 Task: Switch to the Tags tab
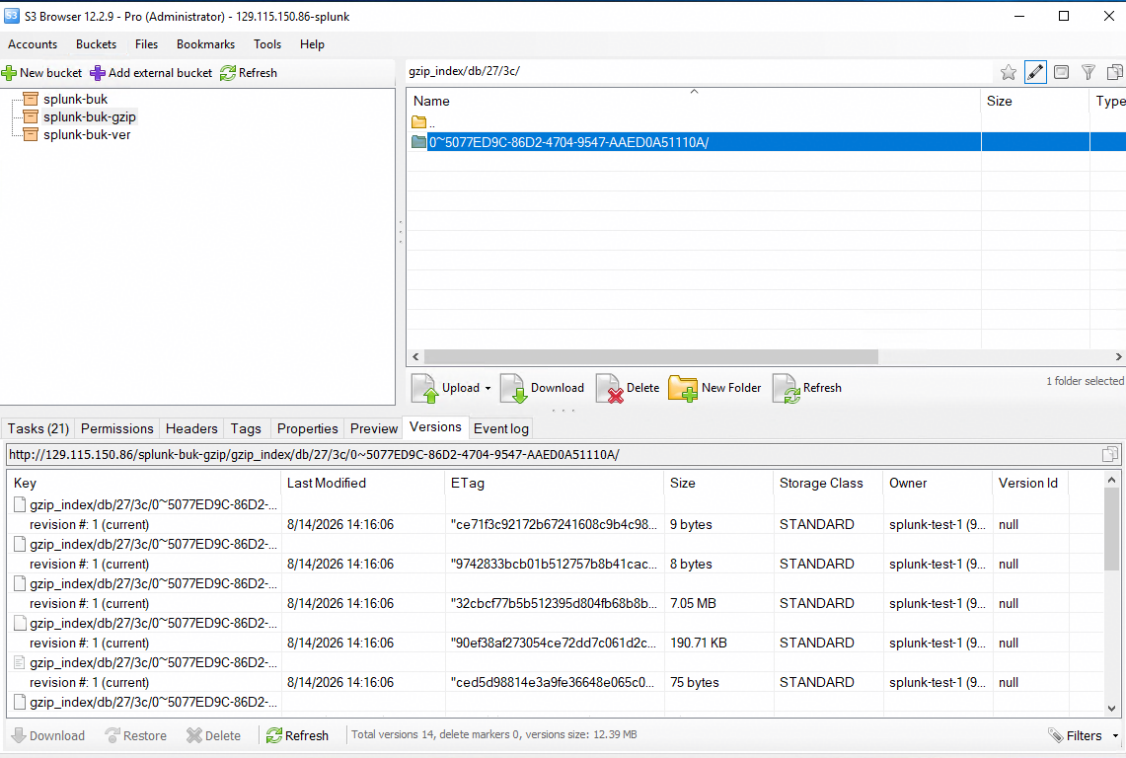pos(246,429)
